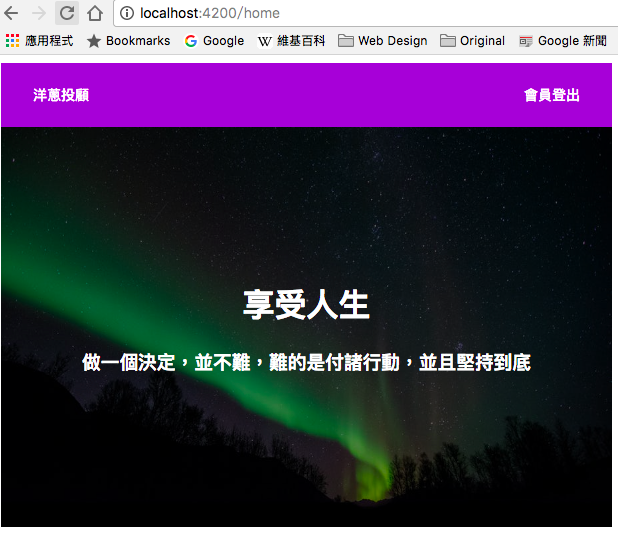618x549 pixels.
Task: Click the 會員登出 logout link
Action: [552, 95]
